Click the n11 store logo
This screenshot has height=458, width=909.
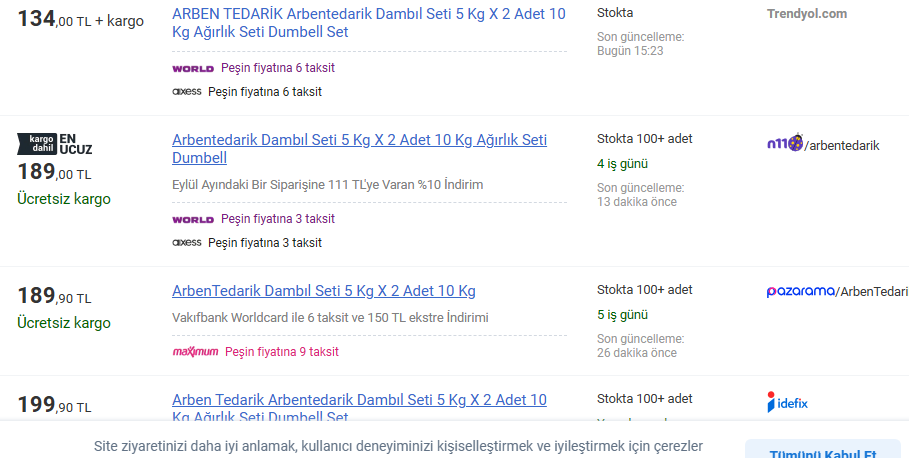784,144
